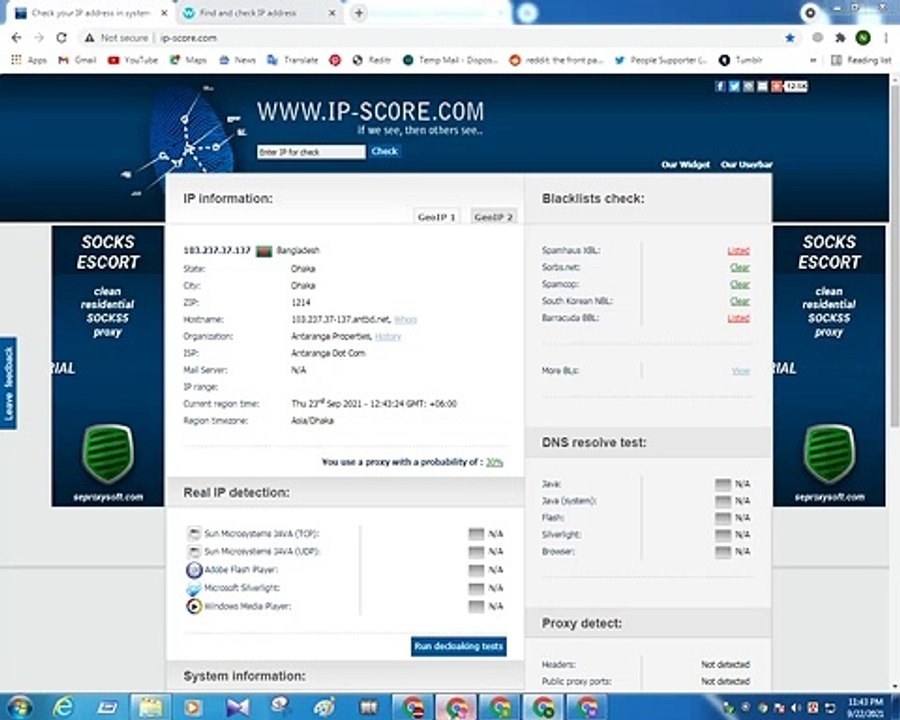Open the YouTube bookmark
The image size is (900, 720).
click(133, 60)
